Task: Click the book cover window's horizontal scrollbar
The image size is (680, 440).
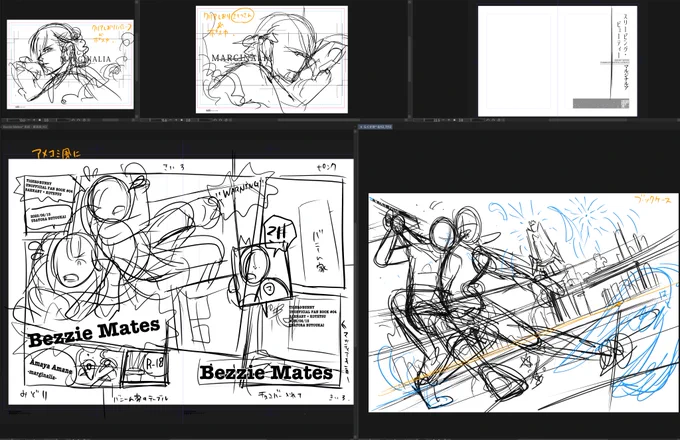Action: (x=588, y=120)
